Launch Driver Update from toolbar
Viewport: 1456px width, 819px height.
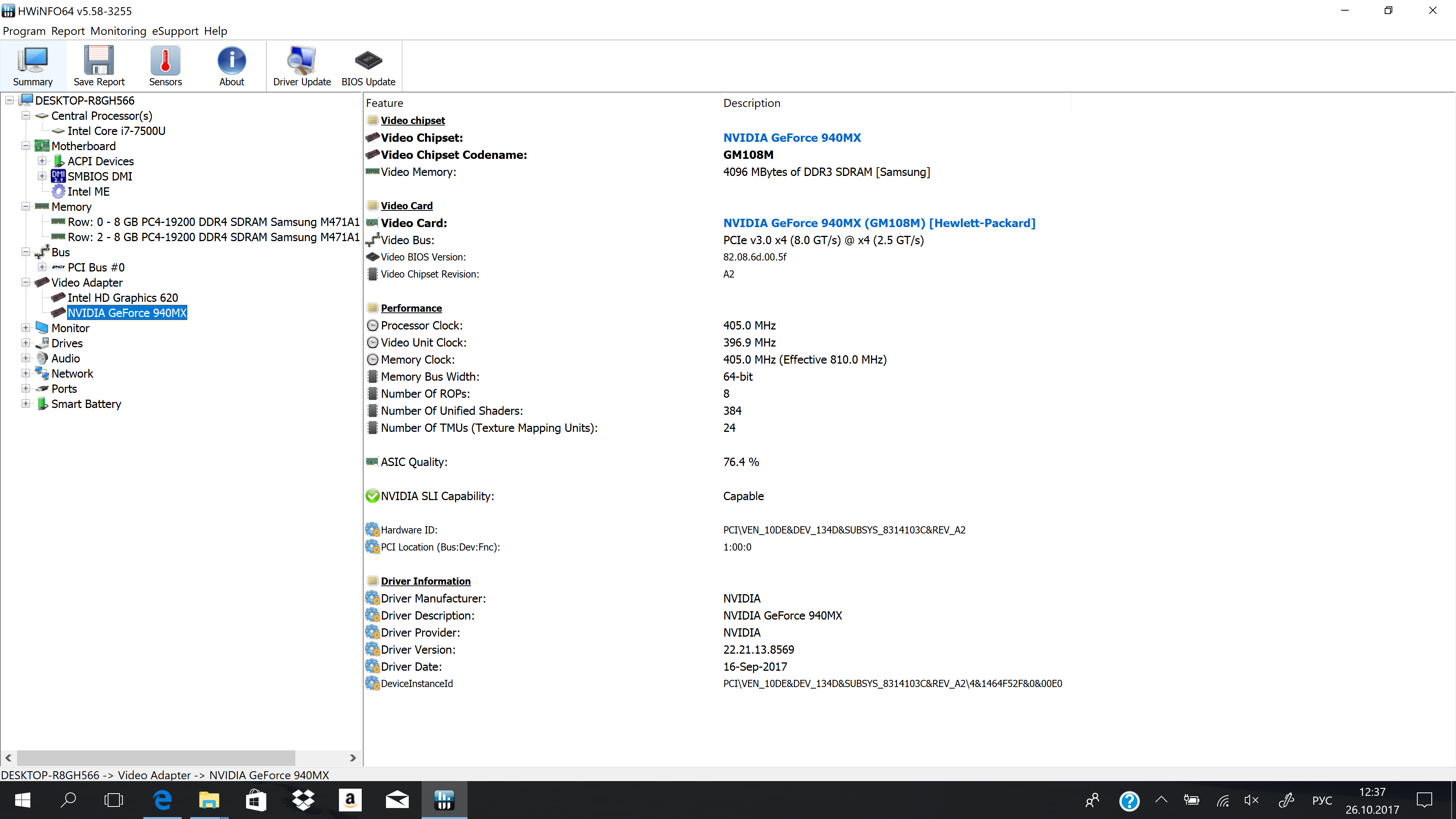[302, 66]
